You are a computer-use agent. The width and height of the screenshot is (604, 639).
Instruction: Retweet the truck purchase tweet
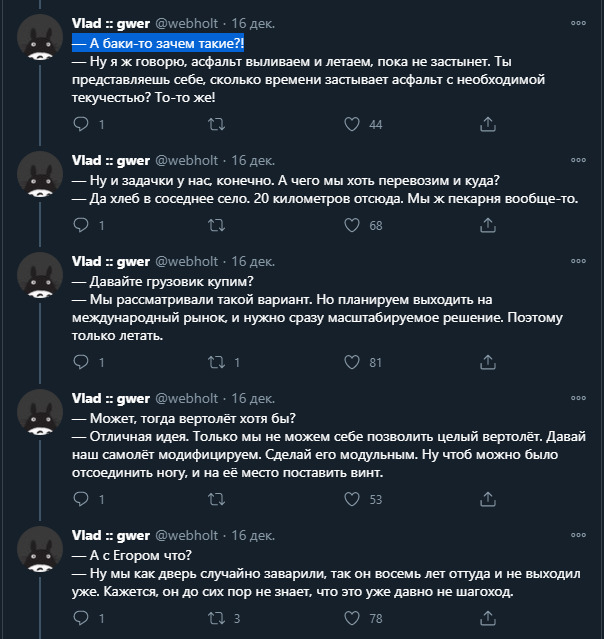tap(215, 363)
